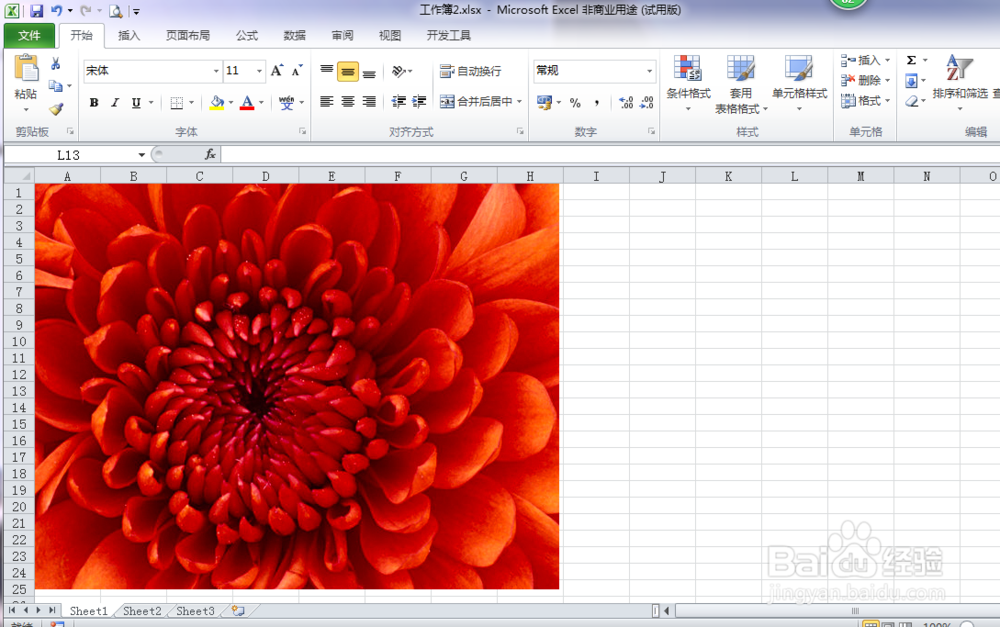Click the AutoSum sigma button
Screen dimensions: 1000x627
[911, 60]
